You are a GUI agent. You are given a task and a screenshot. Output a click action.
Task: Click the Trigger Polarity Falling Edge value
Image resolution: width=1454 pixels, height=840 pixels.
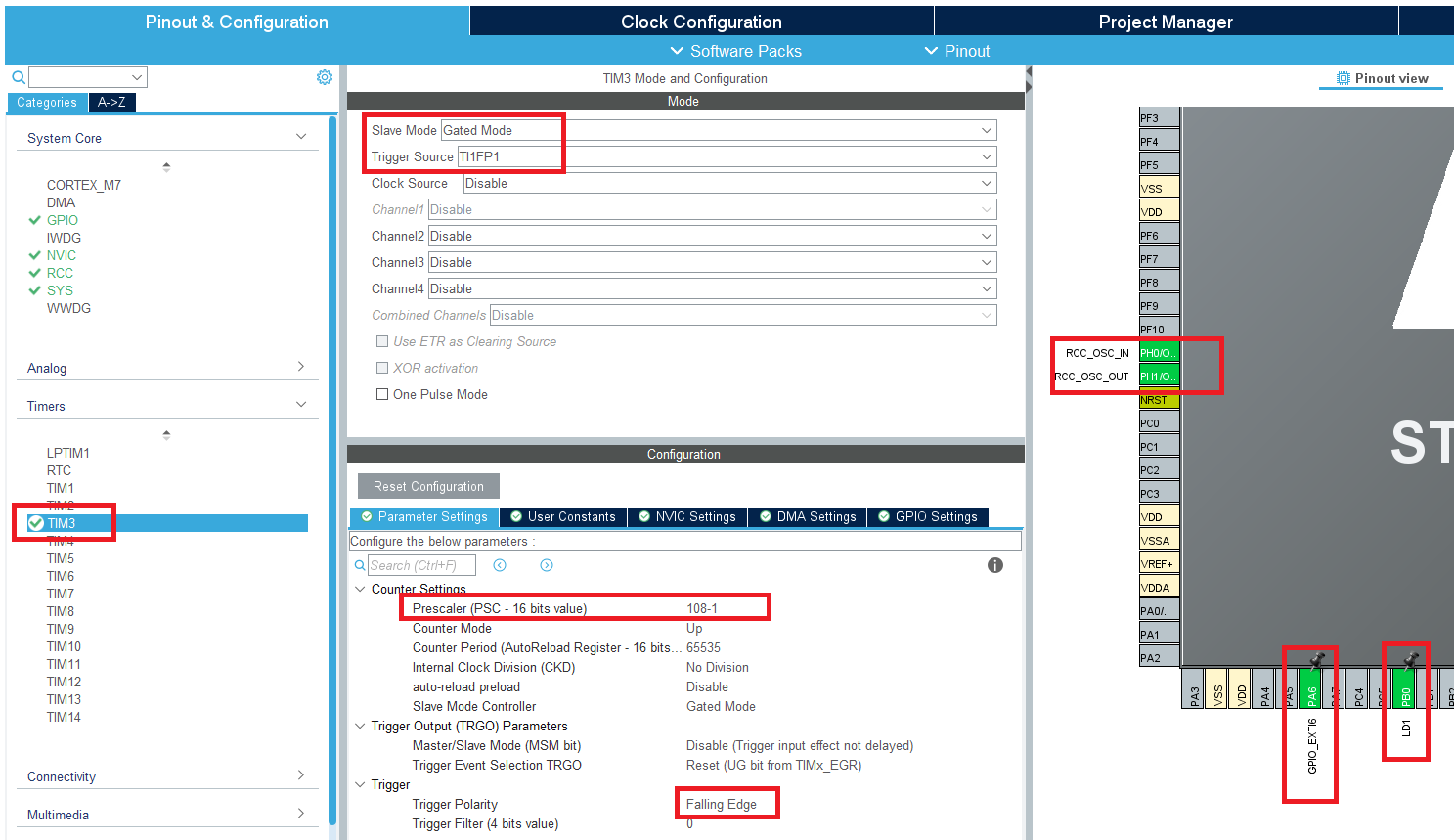pos(722,804)
